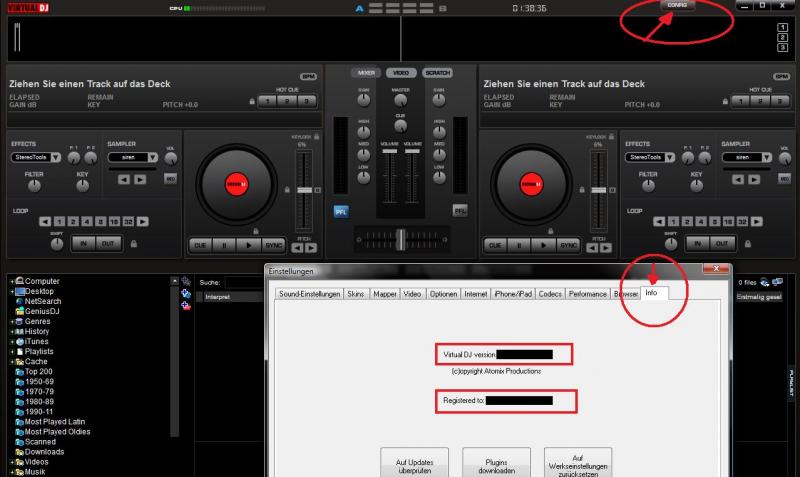Open the StereoTools effects dropdown on right deck
Screen dimensions: 800x477
(669, 157)
